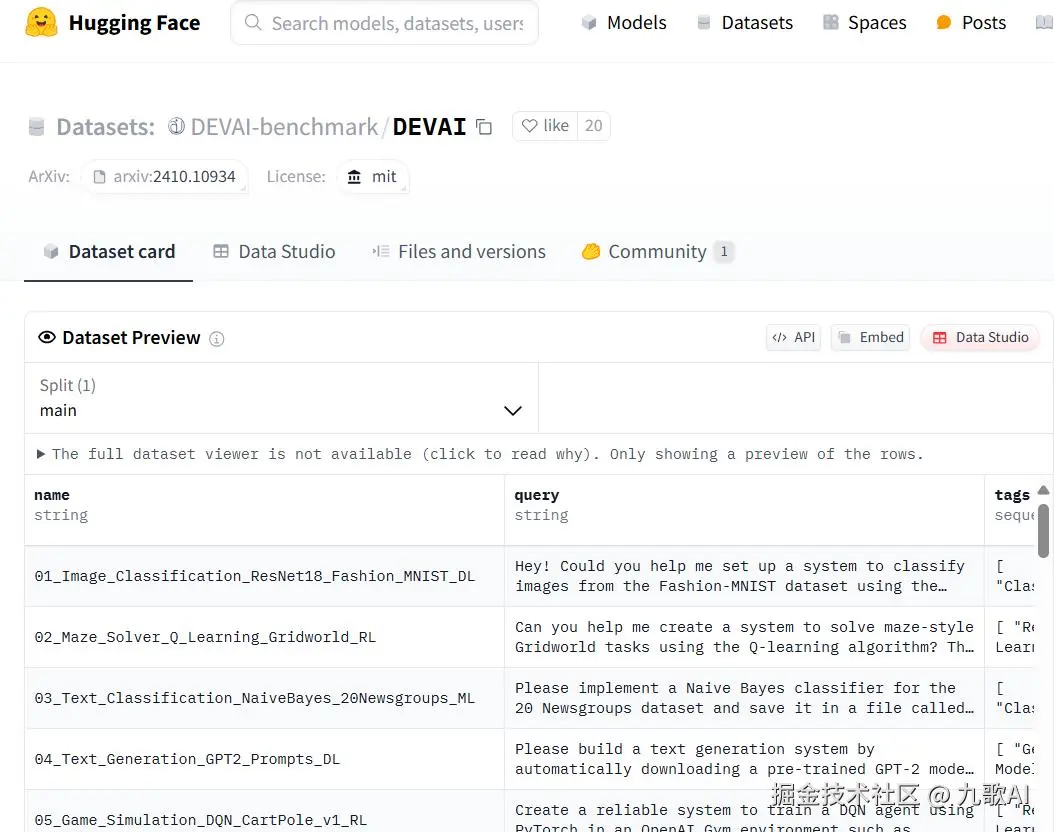Screen dimensions: 1054x832
Task: Click the query cell starting "Create a reliable system"
Action: coord(744,812)
